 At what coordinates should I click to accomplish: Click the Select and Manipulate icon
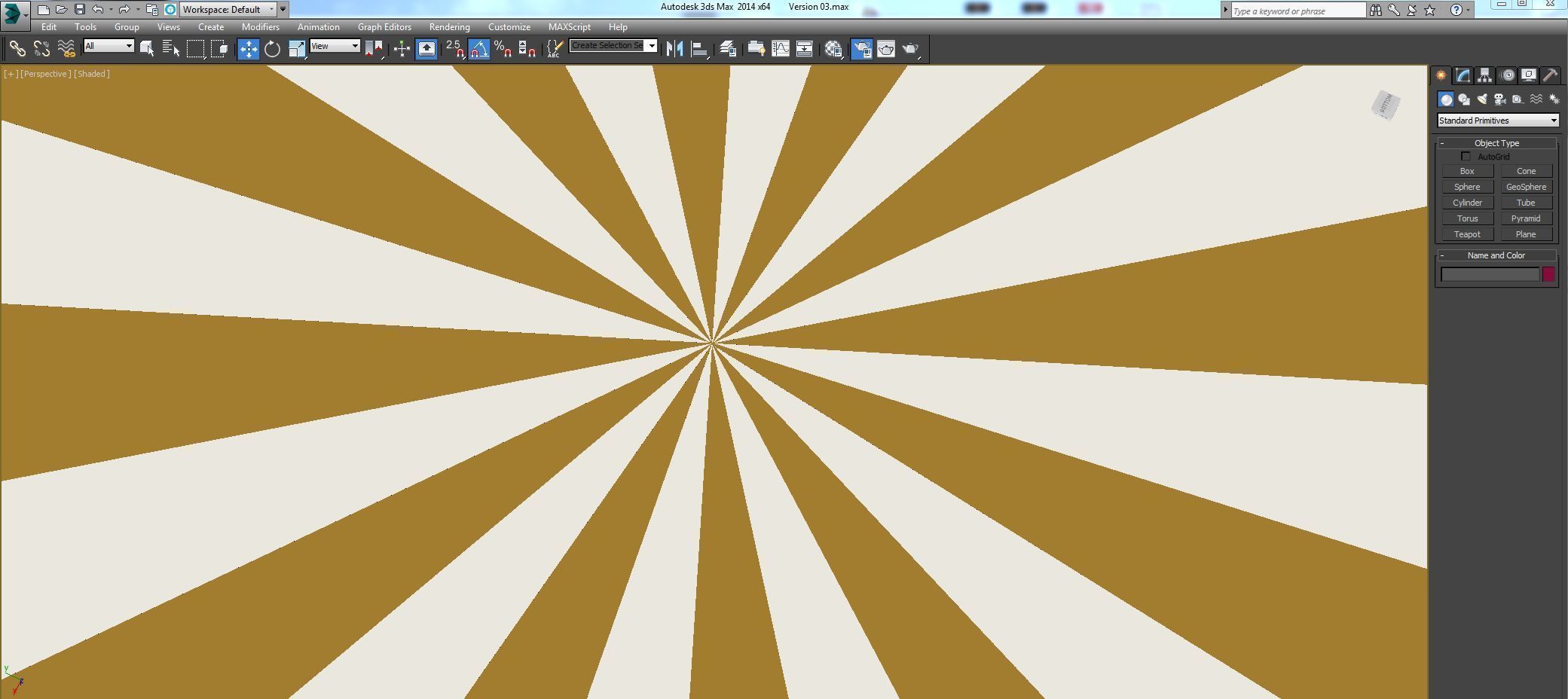(x=402, y=49)
